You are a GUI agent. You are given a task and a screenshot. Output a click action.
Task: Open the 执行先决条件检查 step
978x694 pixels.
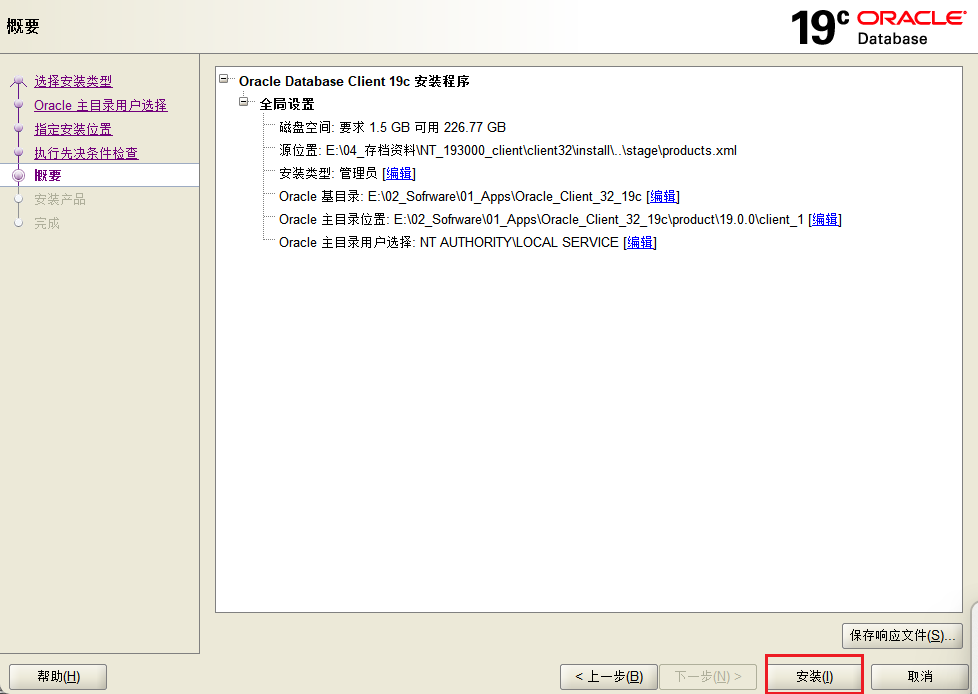(86, 153)
